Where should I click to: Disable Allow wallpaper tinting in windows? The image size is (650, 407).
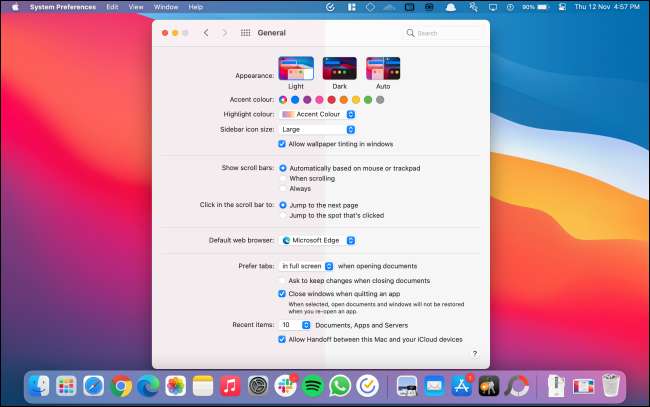pyautogui.click(x=282, y=144)
